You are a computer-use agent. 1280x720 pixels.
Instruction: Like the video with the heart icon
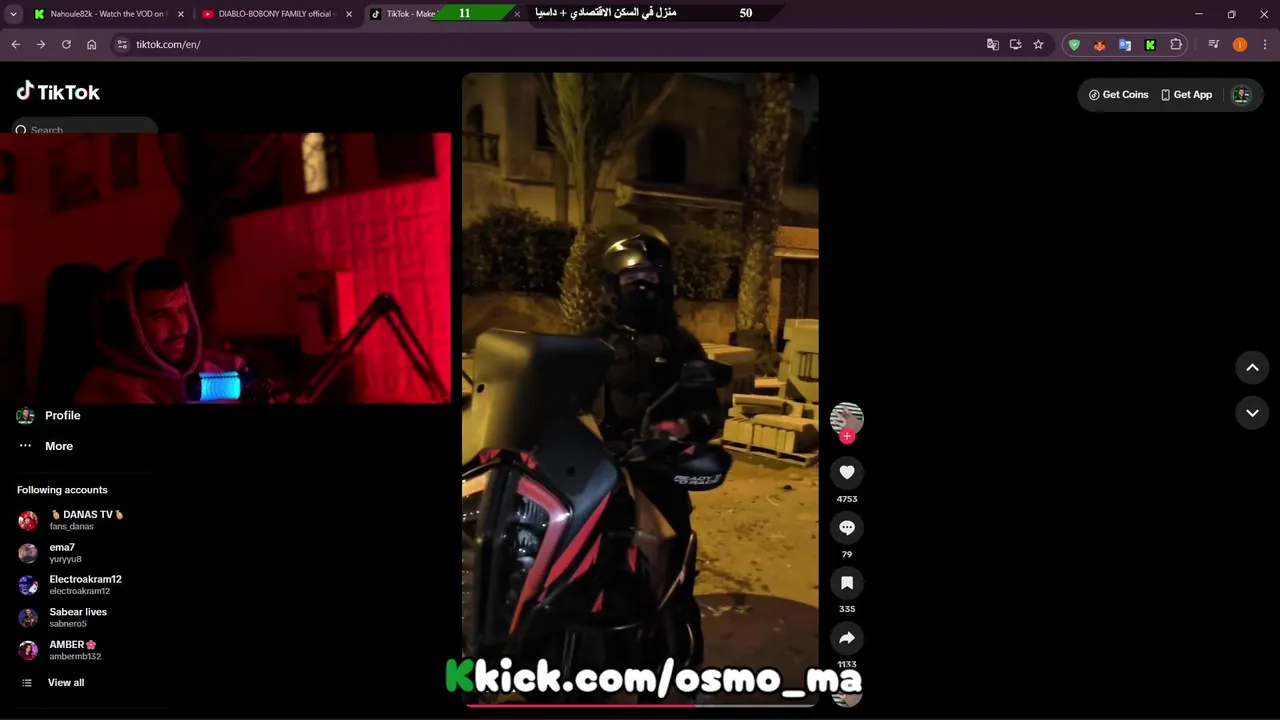pos(847,472)
